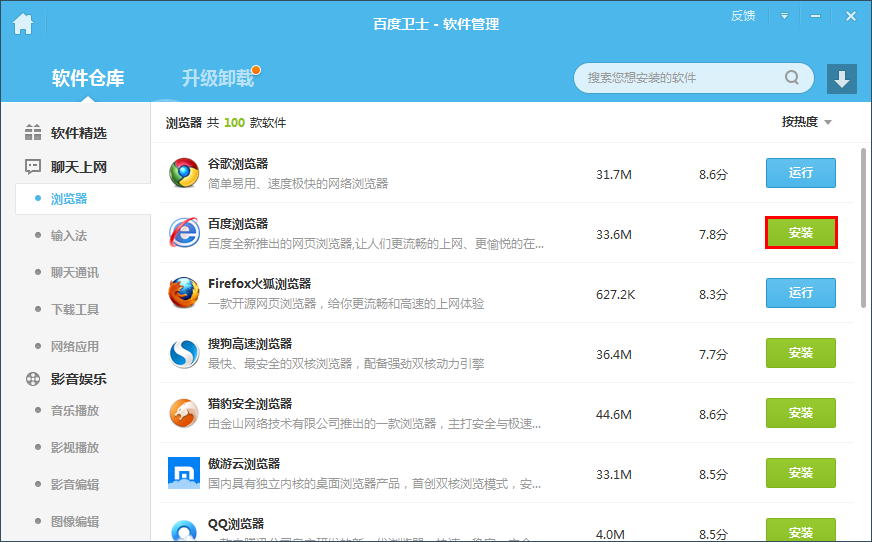
Task: Click the 31.7M size value
Action: click(614, 175)
